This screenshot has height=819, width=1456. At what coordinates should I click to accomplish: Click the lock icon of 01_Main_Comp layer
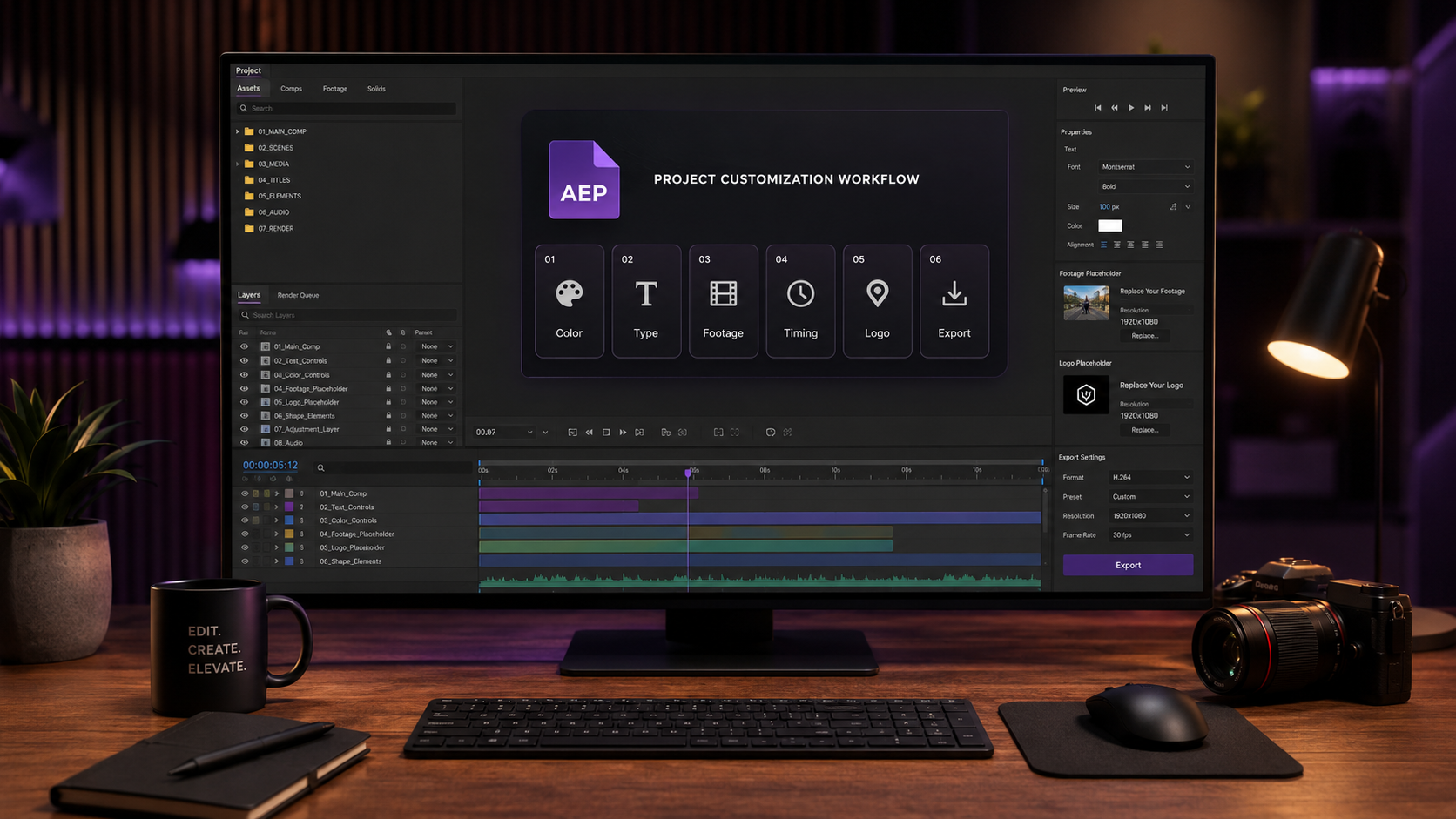tap(388, 346)
